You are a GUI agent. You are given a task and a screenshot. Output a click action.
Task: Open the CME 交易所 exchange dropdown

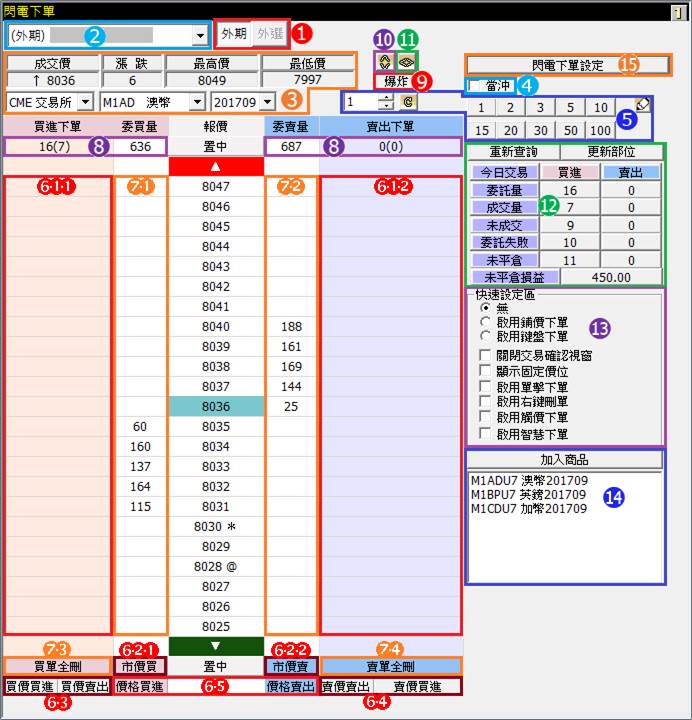coord(85,102)
